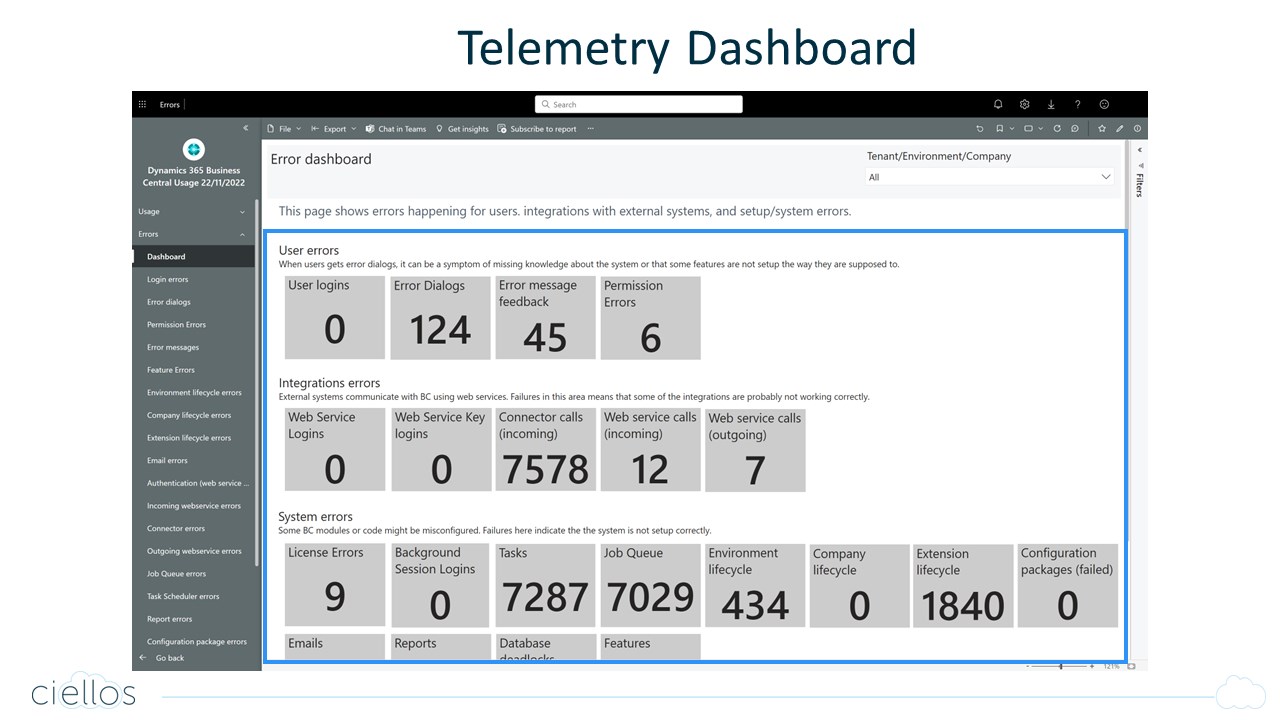Open the bookmark icon in toolbar
1280x720 pixels.
pos(1000,129)
